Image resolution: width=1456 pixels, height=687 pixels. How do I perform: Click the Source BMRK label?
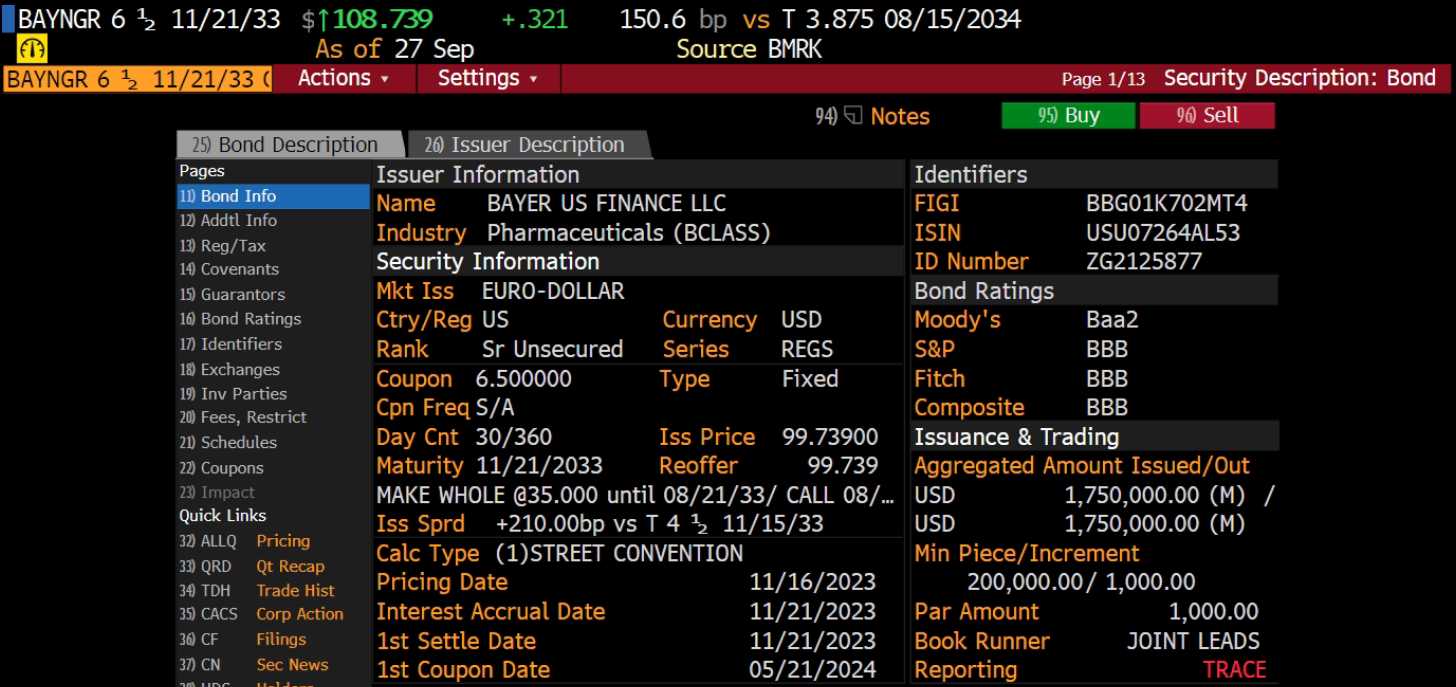point(749,49)
